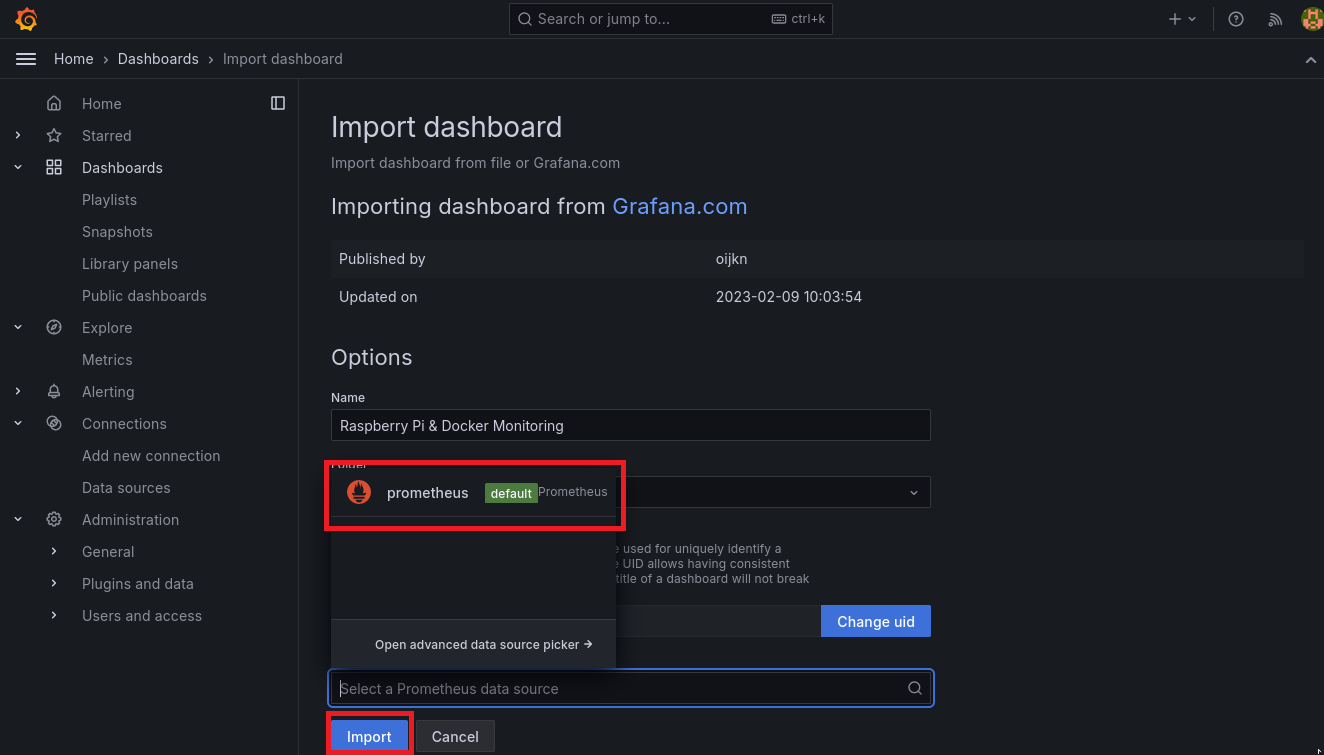This screenshot has height=755, width=1324.
Task: Focus the Search or jump to box
Action: (x=671, y=19)
